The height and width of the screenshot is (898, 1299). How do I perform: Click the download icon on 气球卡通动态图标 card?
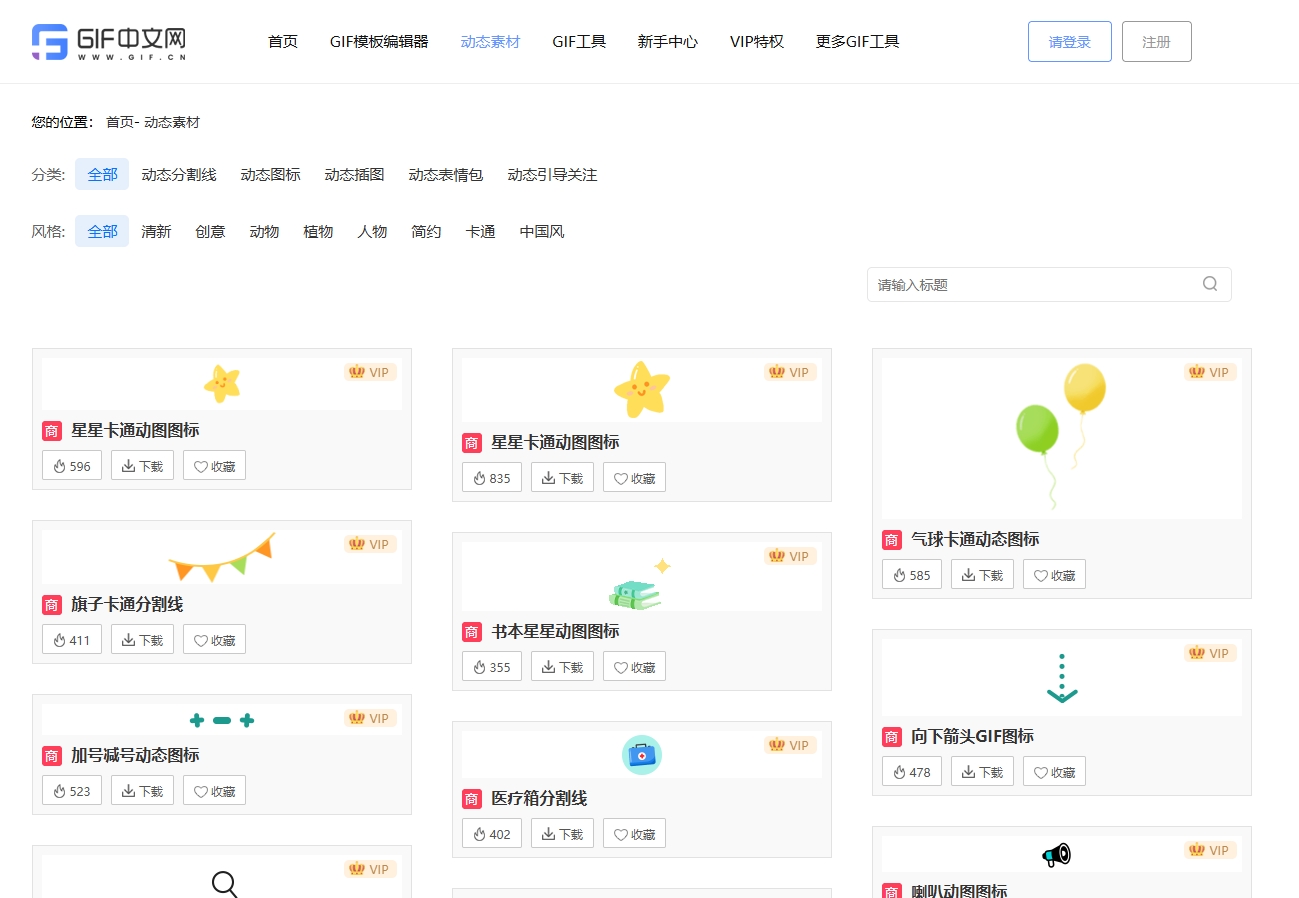(x=967, y=574)
